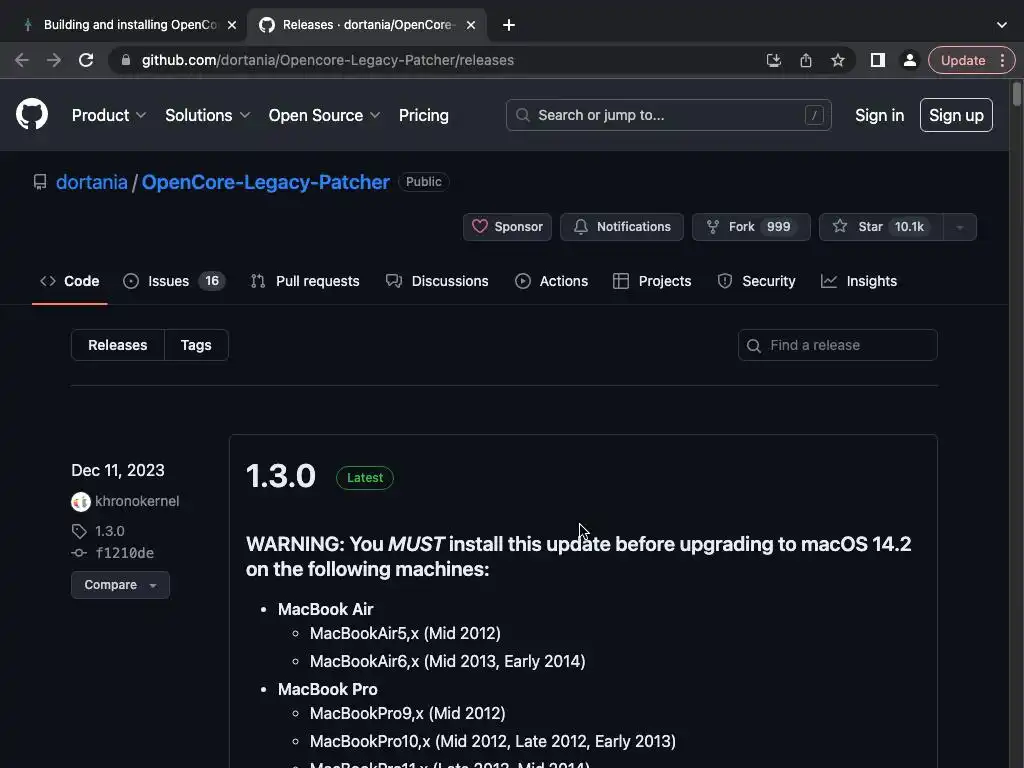Click the share page icon in address bar

806,60
